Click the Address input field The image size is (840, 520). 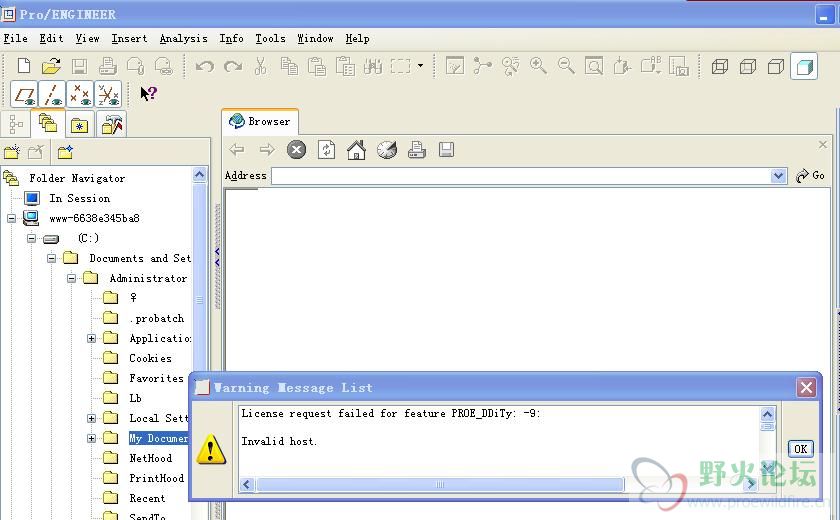point(521,176)
